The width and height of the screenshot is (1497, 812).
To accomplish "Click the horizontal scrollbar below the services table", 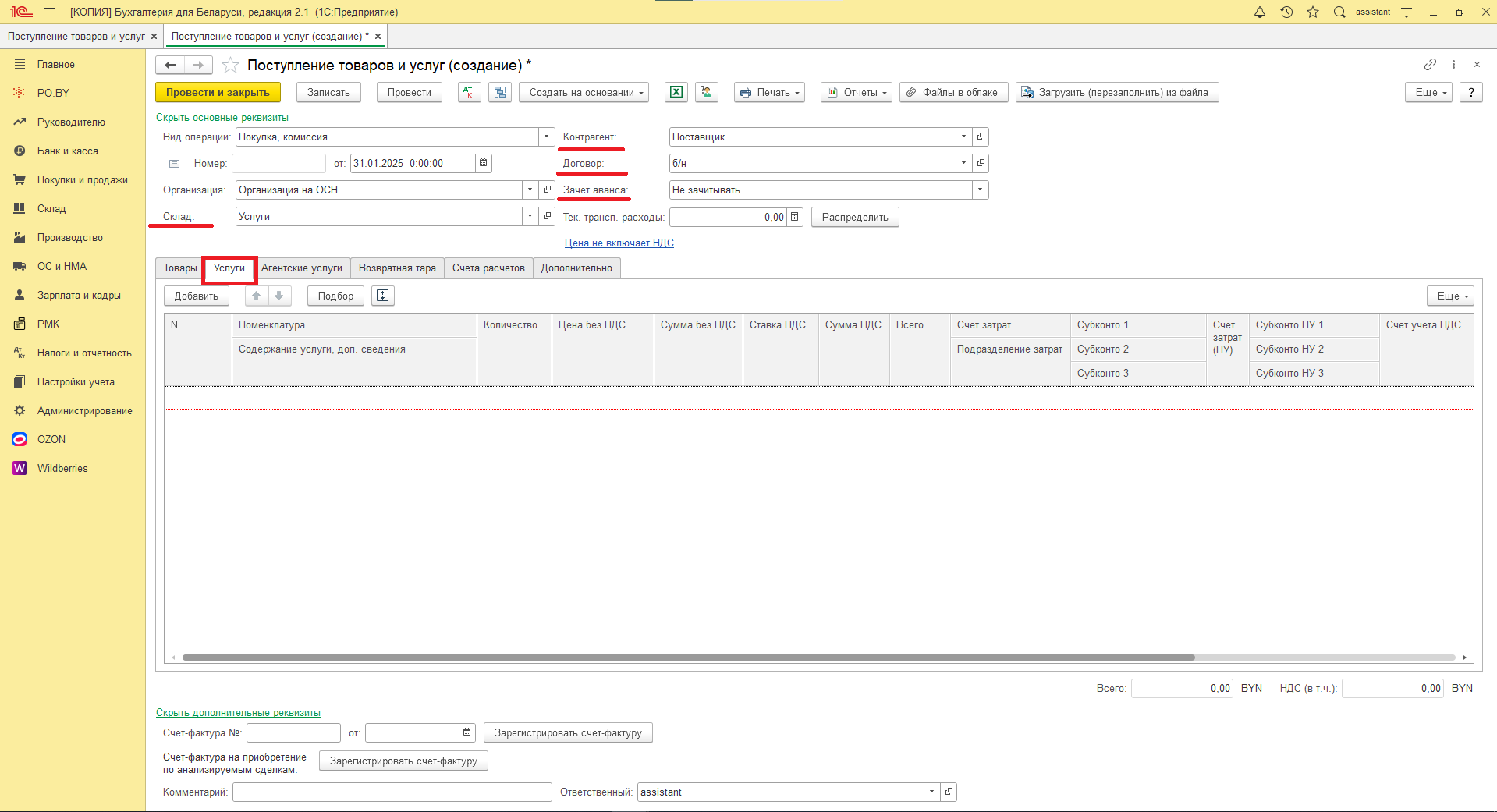I will click(688, 658).
